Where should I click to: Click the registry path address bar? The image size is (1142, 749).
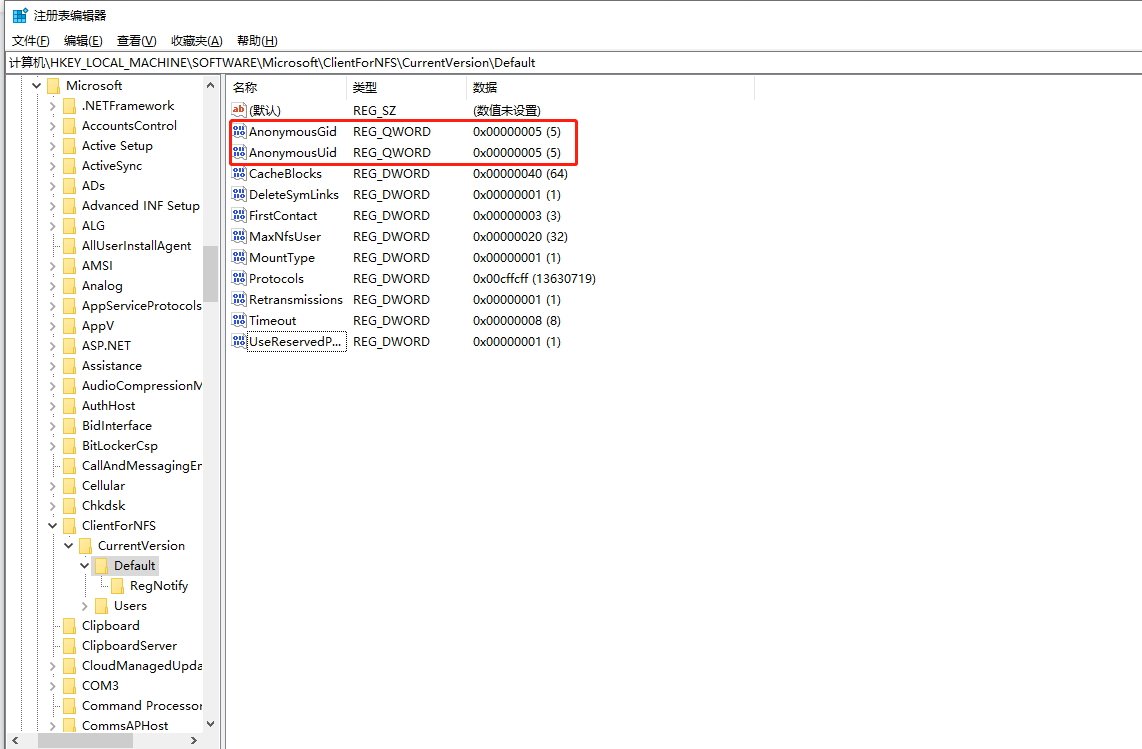pos(573,63)
